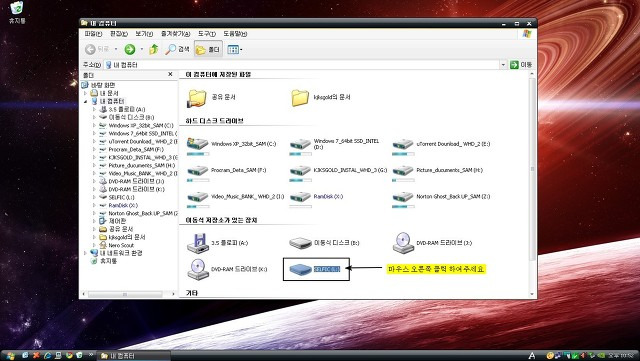Select the DVD-RAM drive (K:) icon
Image resolution: width=640 pixels, height=361 pixels.
coord(198,269)
